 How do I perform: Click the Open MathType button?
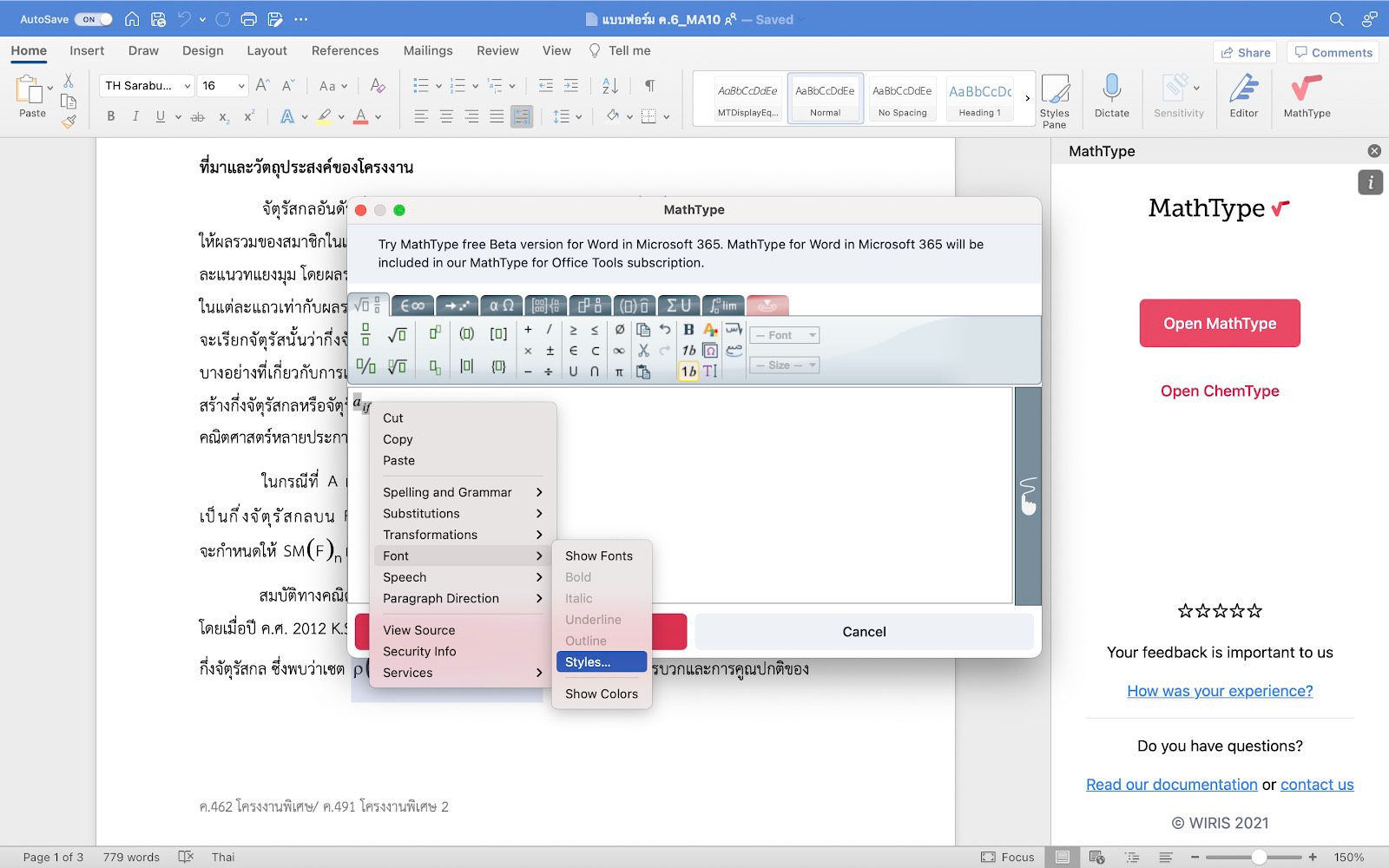click(1220, 323)
